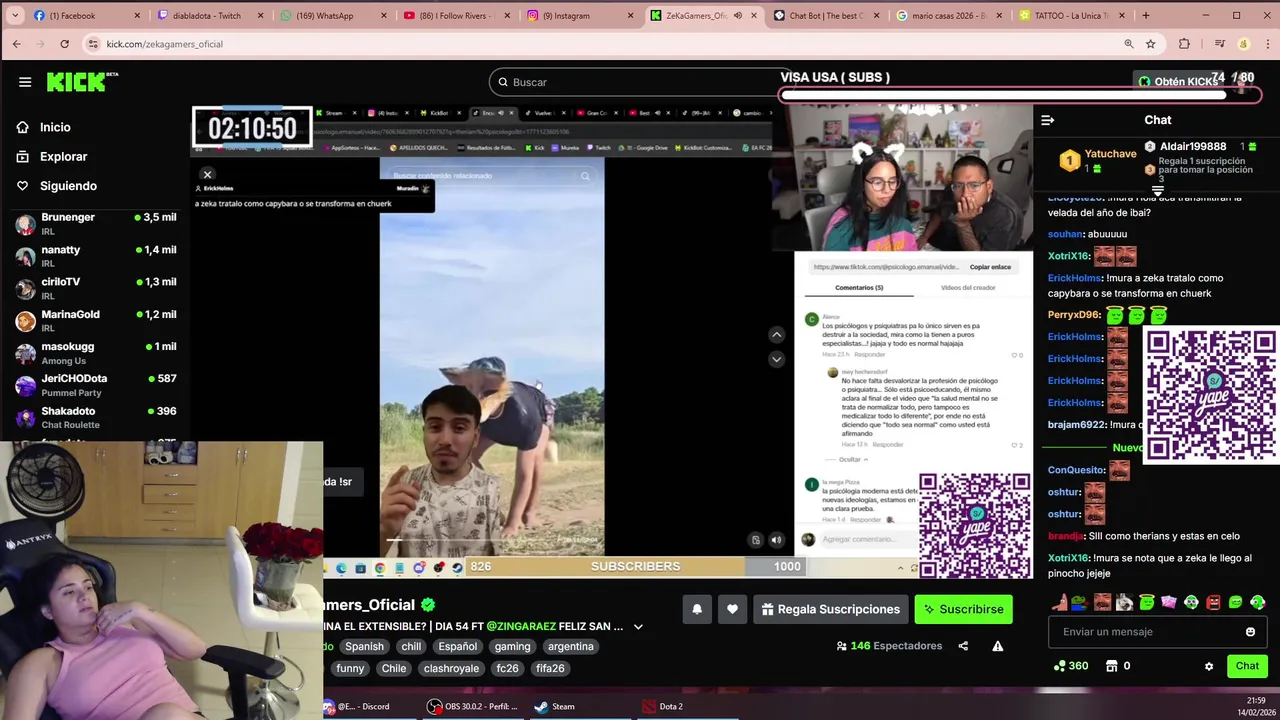Click the Spanish tag
The height and width of the screenshot is (720, 1280).
coord(364,646)
